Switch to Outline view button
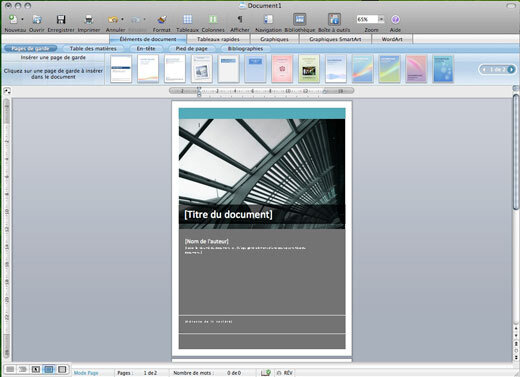Screen dimensions: 520x377 23,369
